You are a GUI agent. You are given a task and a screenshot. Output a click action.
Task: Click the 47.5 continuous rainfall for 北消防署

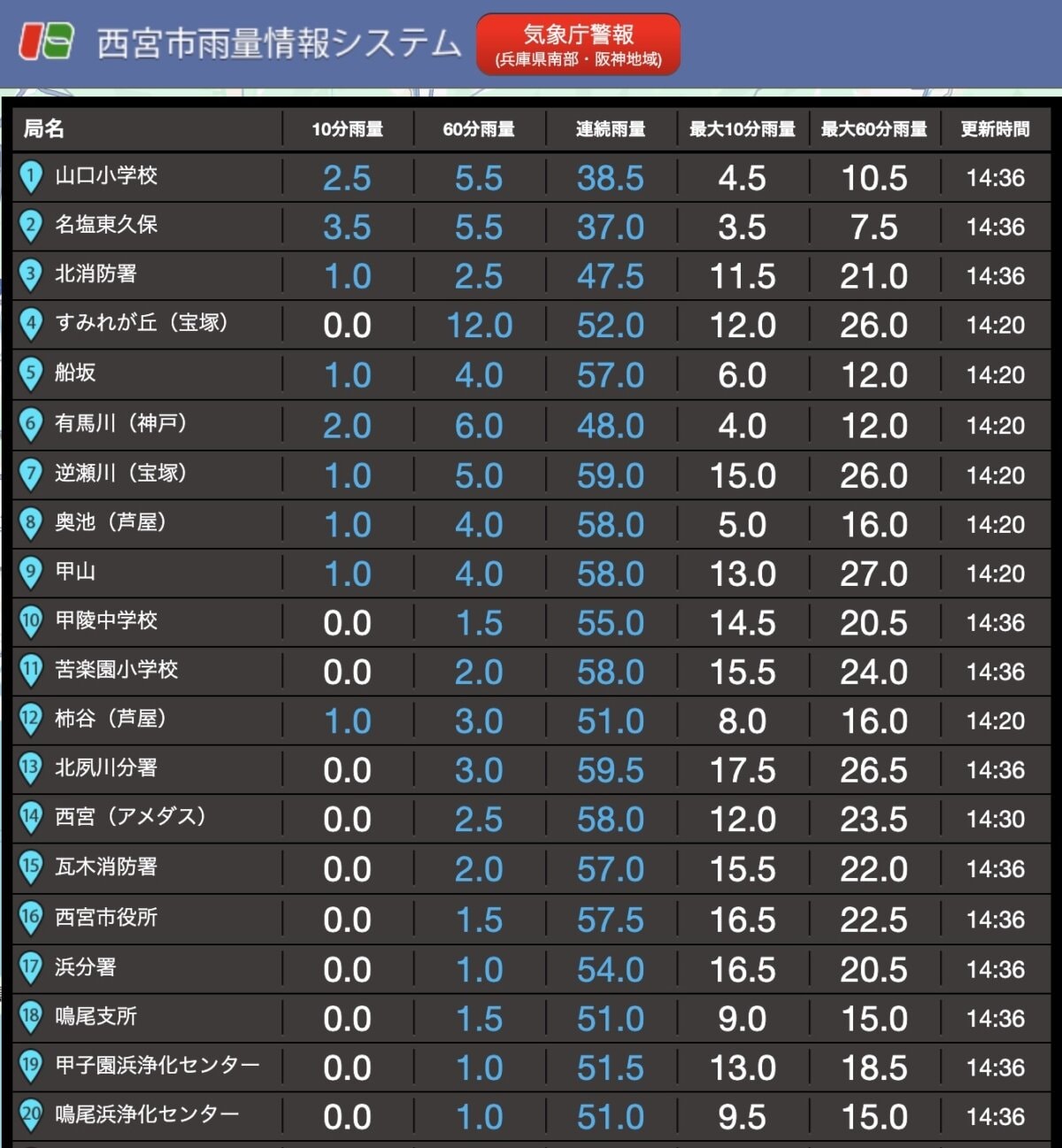(x=611, y=276)
